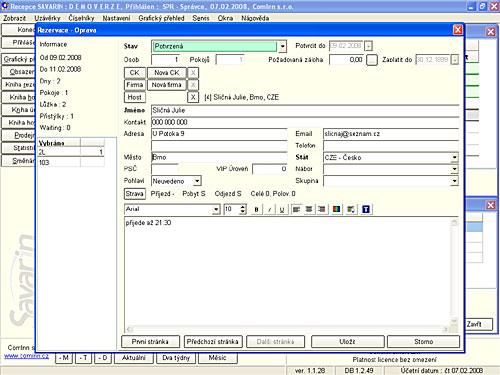Click the ellipsis button beside Požadovaná záloha
The image size is (500, 375).
pyautogui.click(x=372, y=60)
